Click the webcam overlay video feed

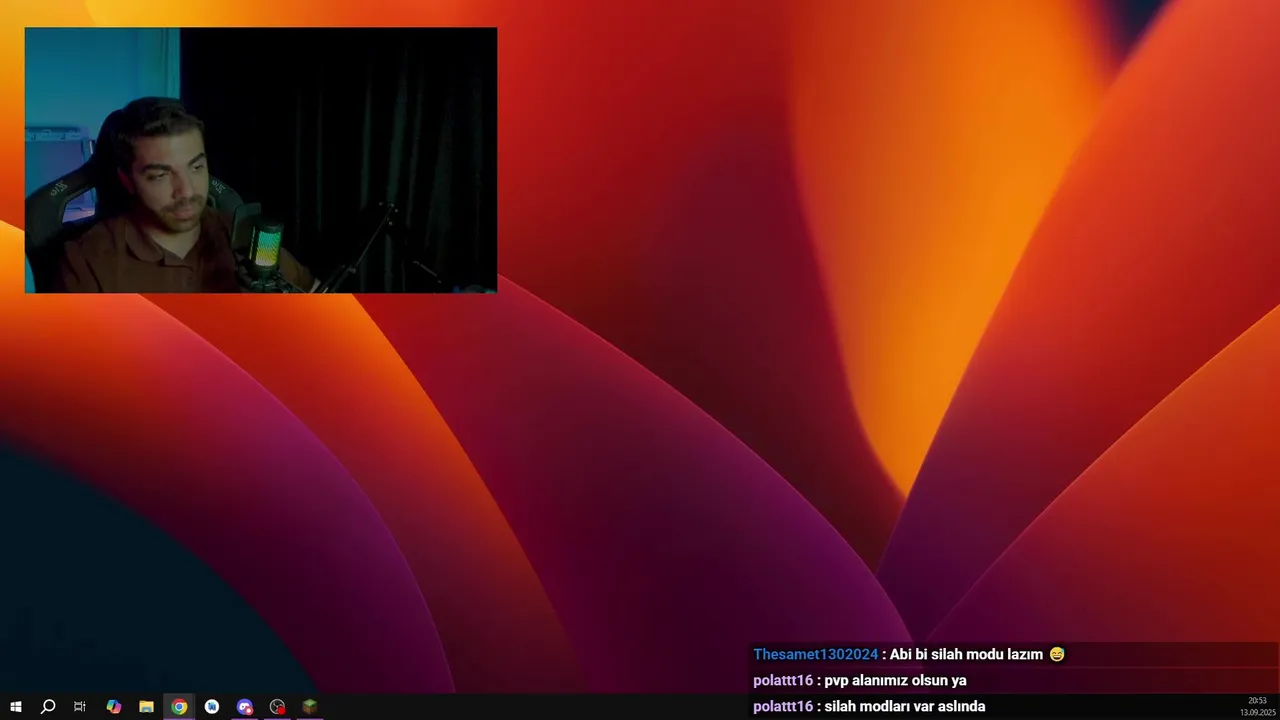pyautogui.click(x=261, y=160)
